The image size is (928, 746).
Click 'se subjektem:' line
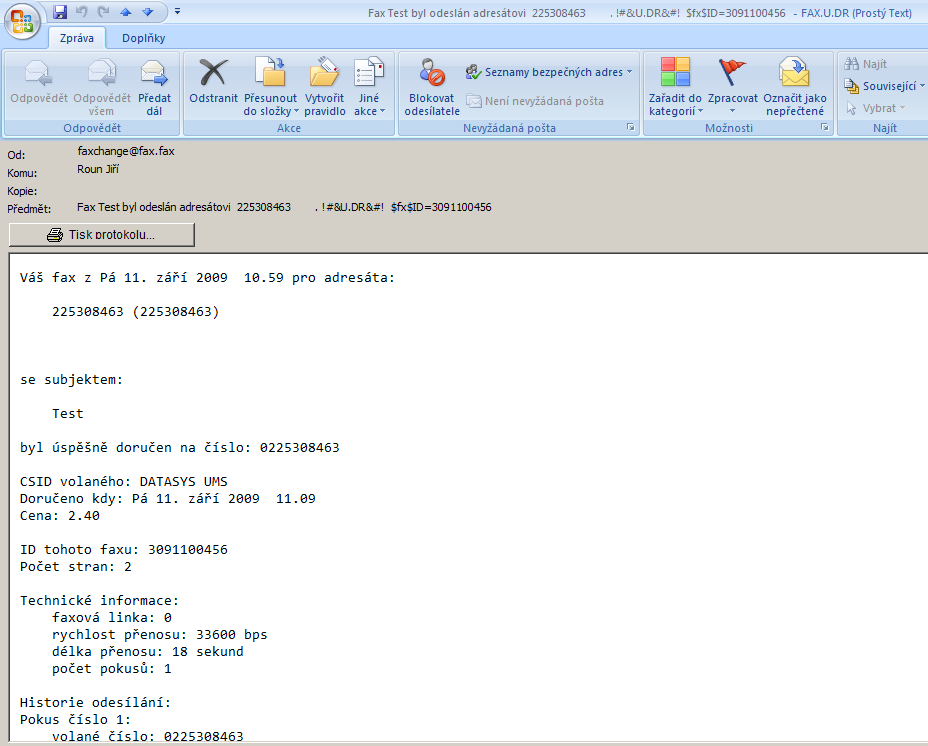coord(72,380)
